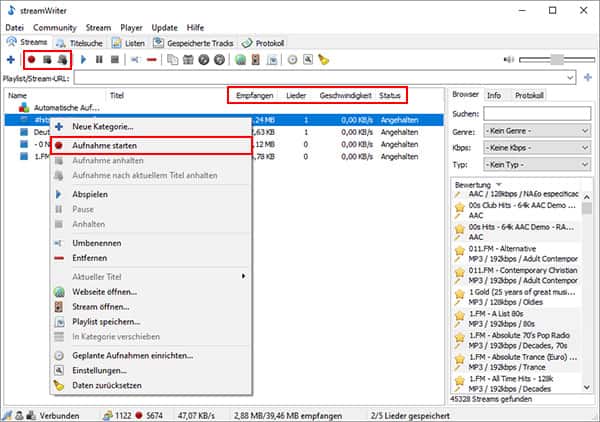Image resolution: width=600 pixels, height=422 pixels.
Task: Choose Daten zurücksetzen in the context menu
Action: (151, 385)
